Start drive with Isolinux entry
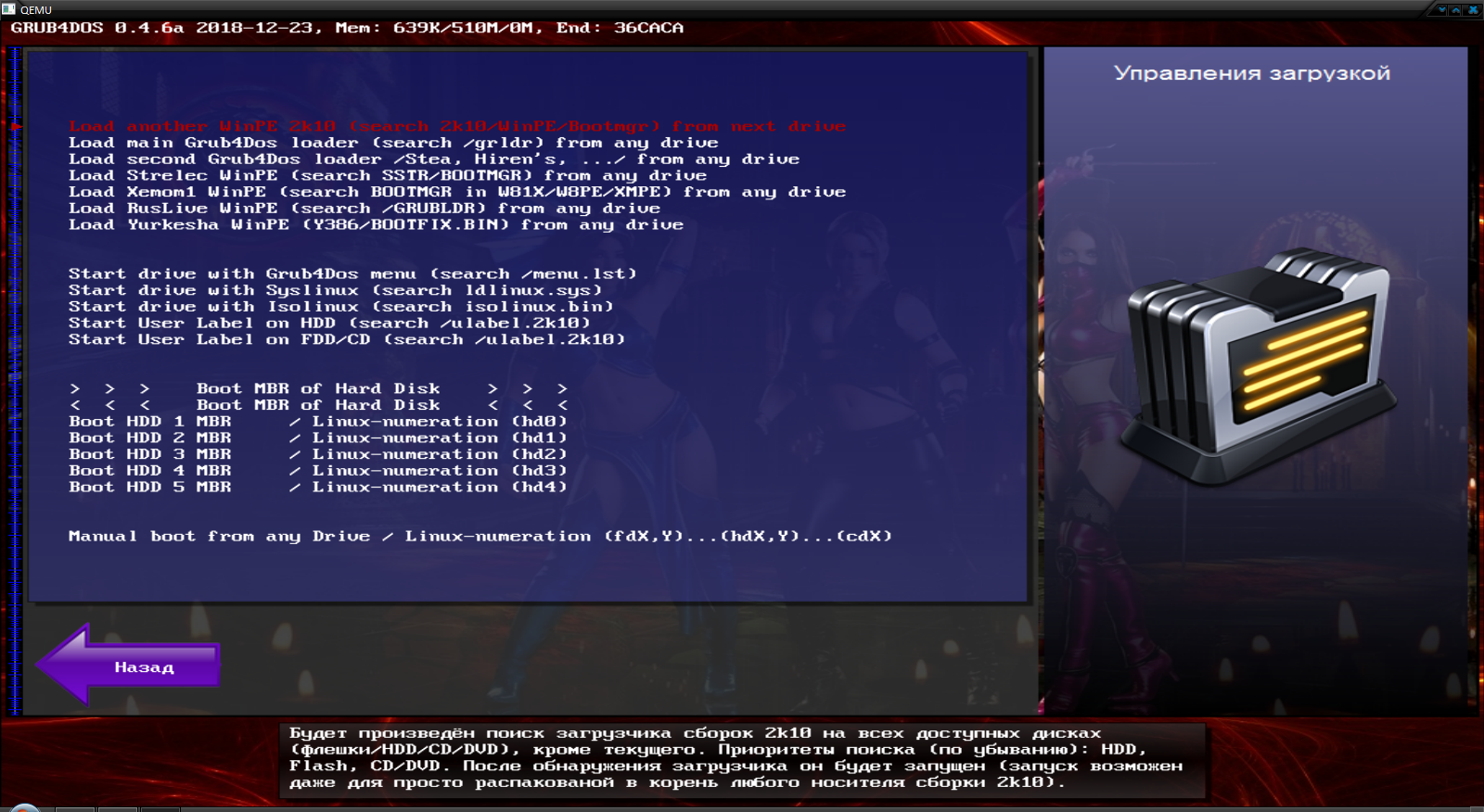1484x812 pixels. pos(341,307)
